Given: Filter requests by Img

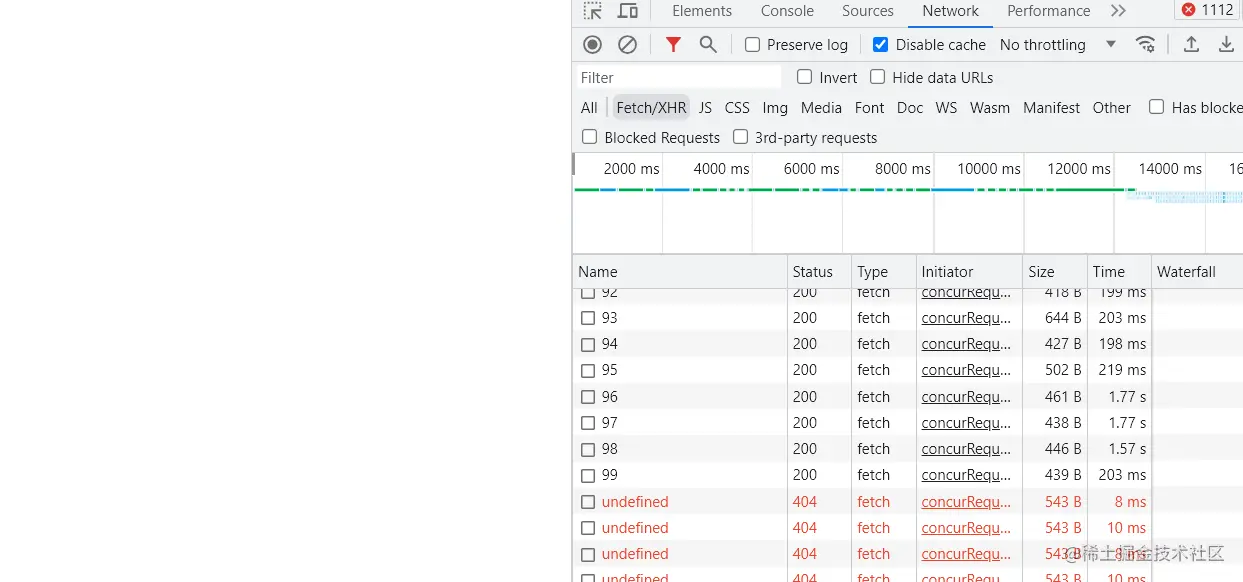Looking at the screenshot, I should [x=775, y=108].
